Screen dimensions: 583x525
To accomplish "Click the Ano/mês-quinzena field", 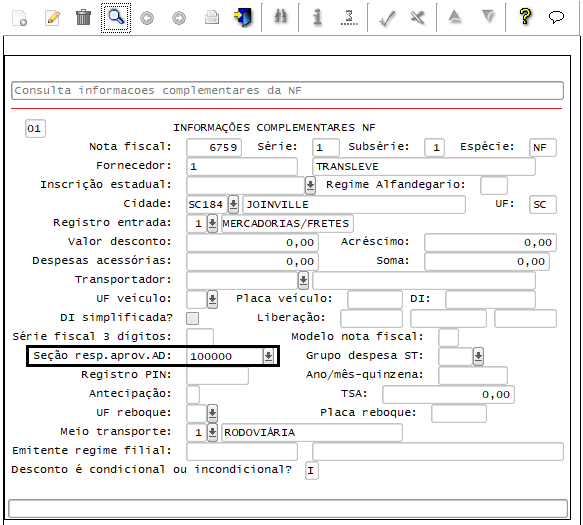I will [x=473, y=375].
